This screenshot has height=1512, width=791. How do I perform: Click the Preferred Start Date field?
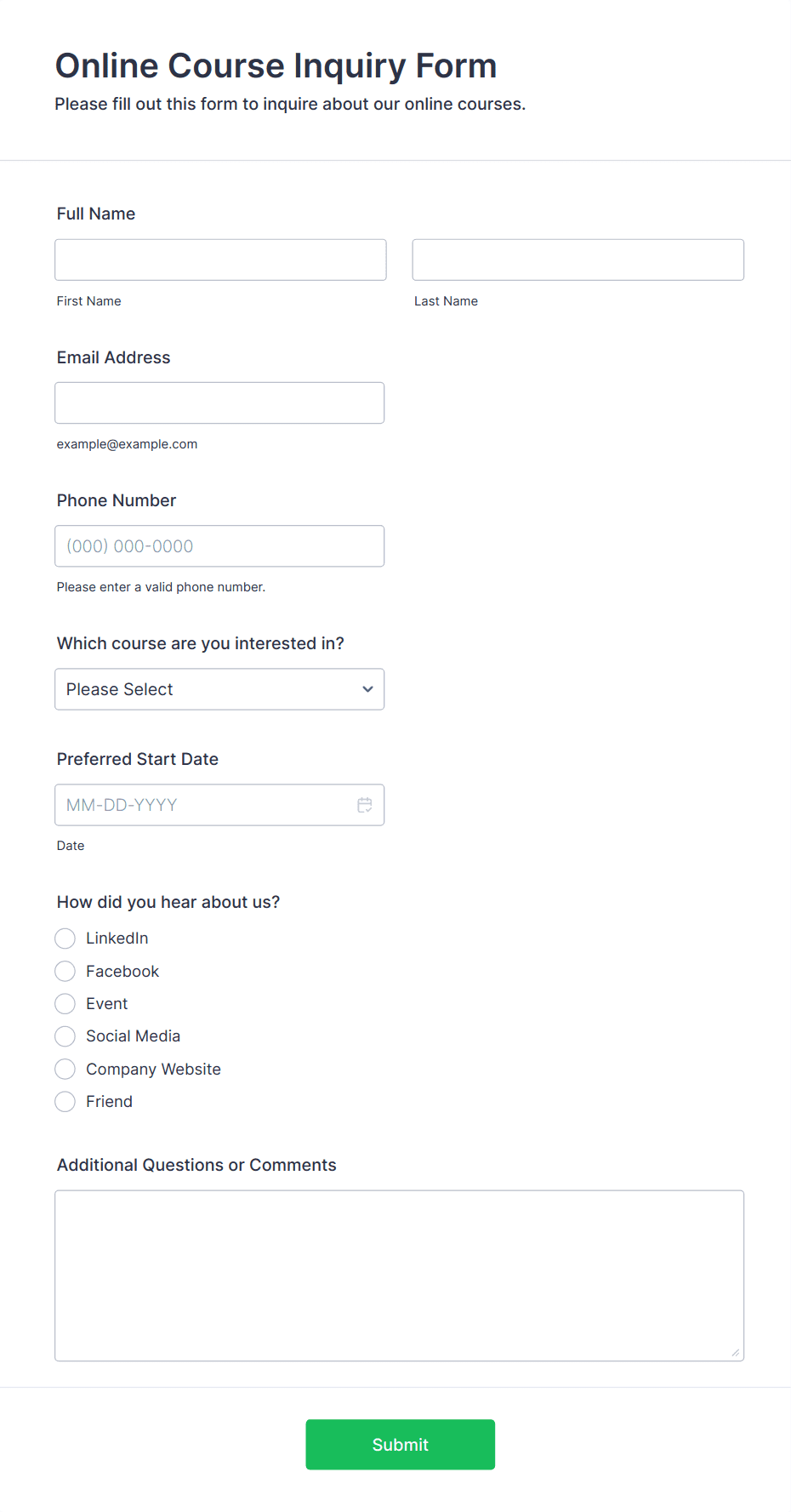tap(219, 805)
